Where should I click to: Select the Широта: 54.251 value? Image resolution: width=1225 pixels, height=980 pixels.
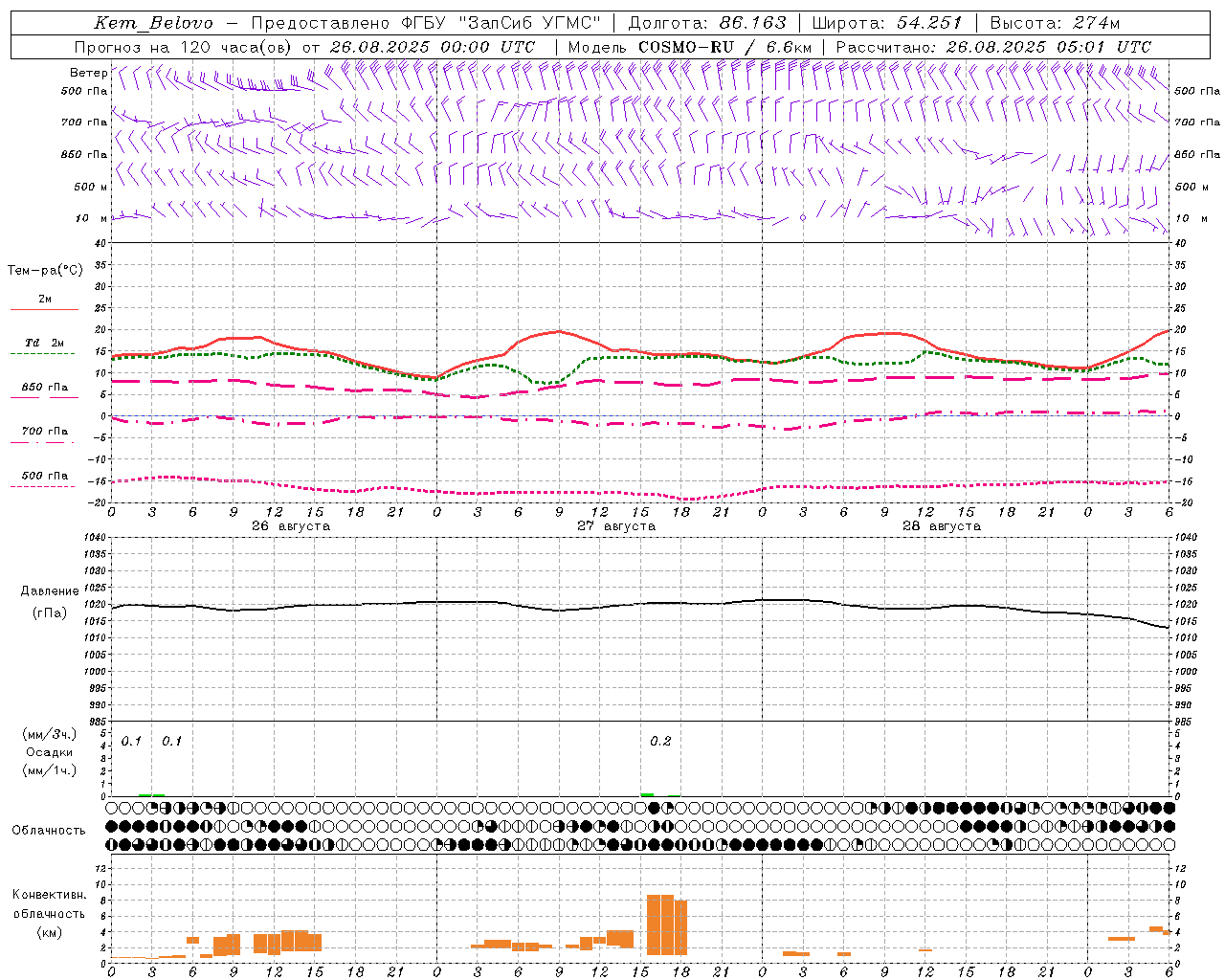click(887, 23)
